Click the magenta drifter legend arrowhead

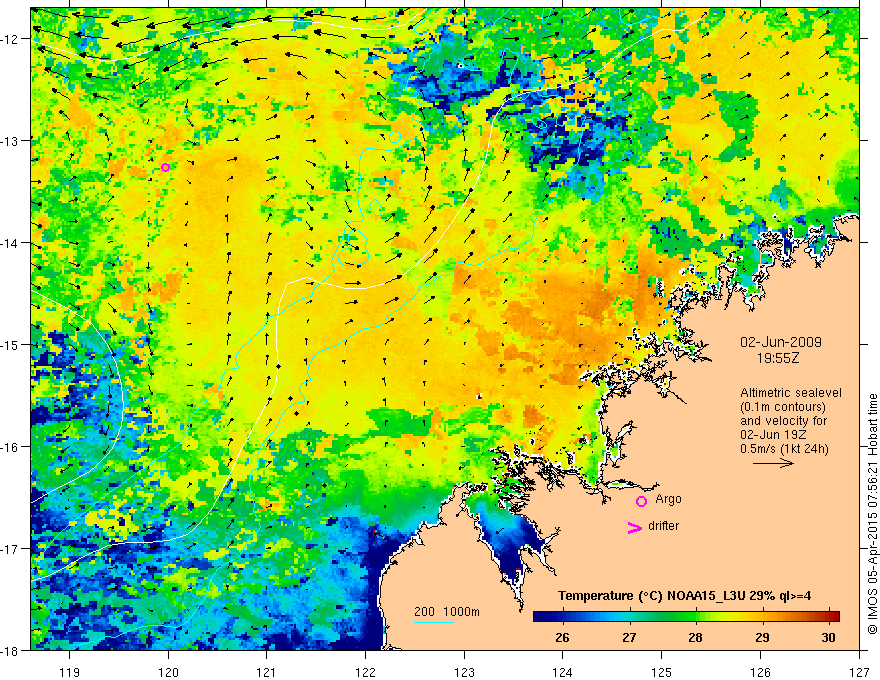tap(634, 528)
